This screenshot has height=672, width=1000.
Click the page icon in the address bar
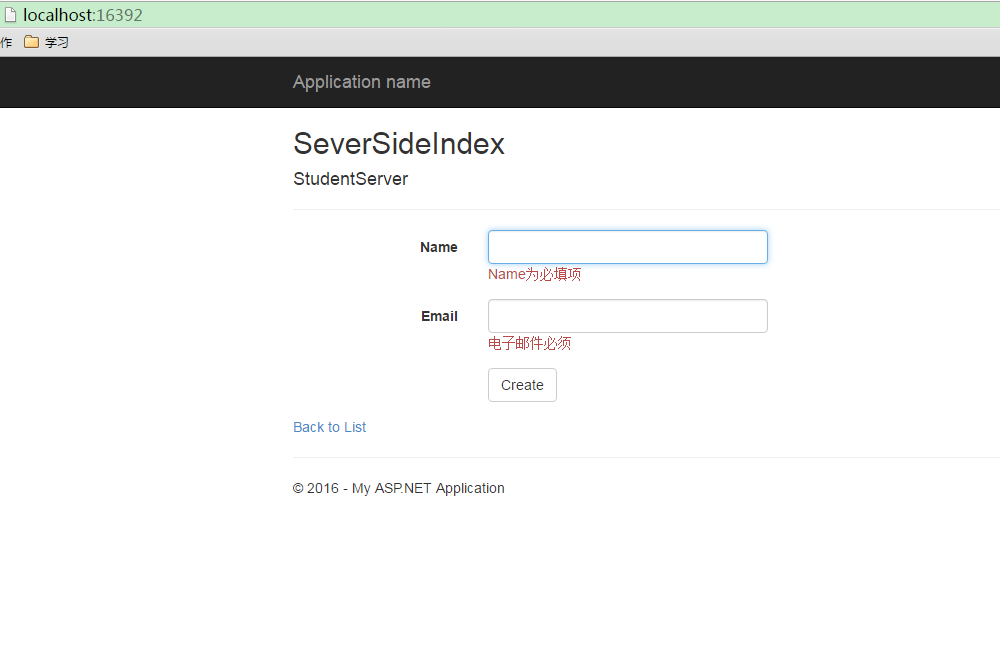click(x=10, y=15)
